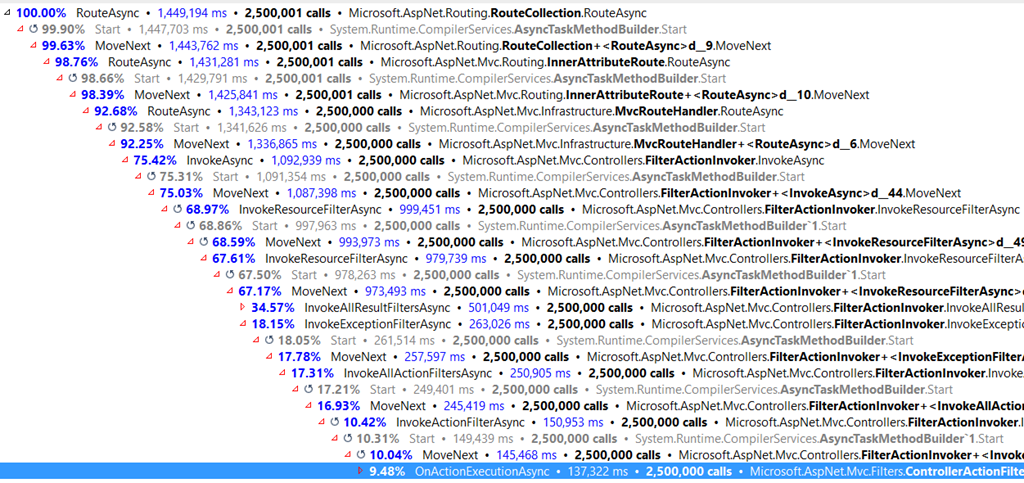Collapse the 18.15% InvokeExceptionFilterAsync node
The height and width of the screenshot is (483, 1024).
click(x=242, y=324)
